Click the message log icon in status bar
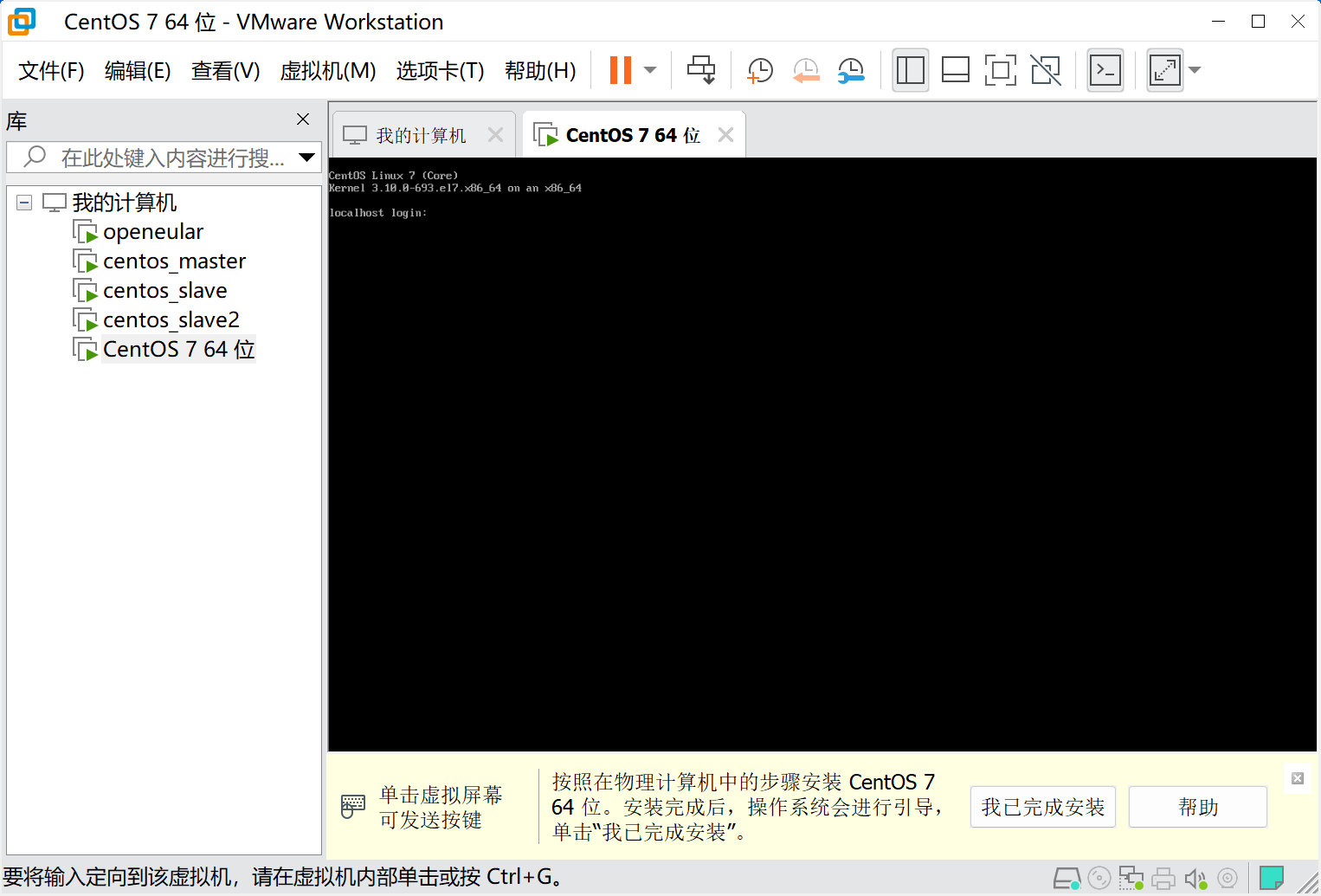Viewport: 1321px width, 896px height. coord(1272,878)
